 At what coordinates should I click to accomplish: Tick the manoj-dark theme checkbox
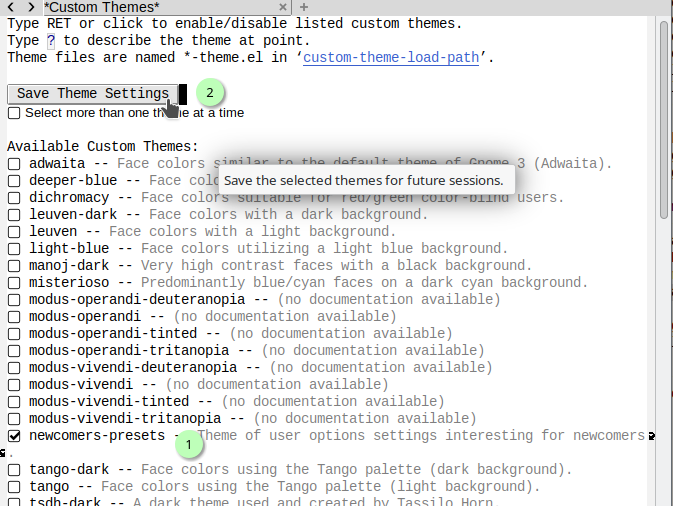[x=14, y=265]
